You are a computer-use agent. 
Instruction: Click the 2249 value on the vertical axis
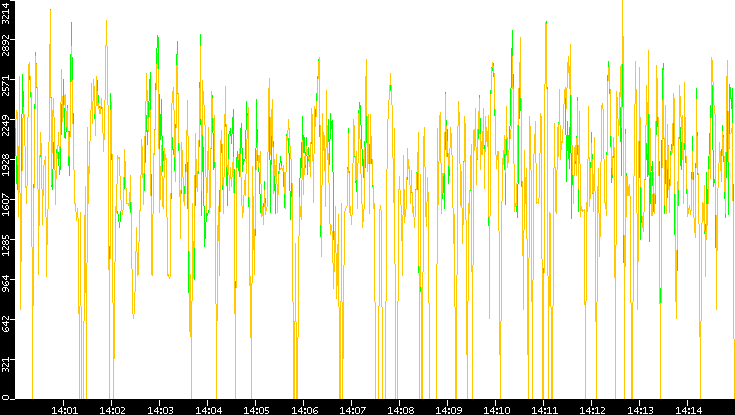pos(5,127)
